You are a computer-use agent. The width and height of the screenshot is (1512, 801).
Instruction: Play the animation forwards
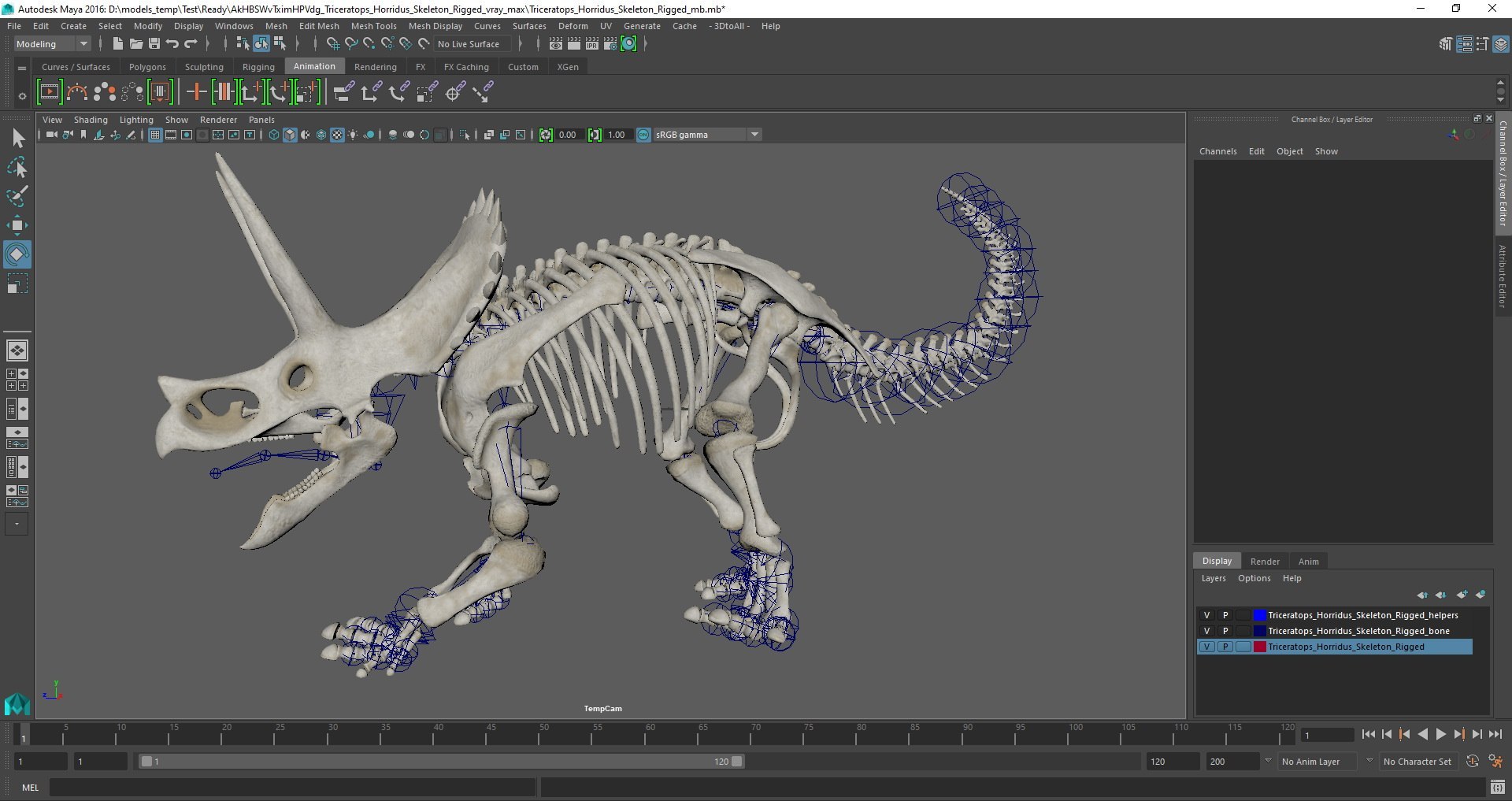pyautogui.click(x=1440, y=734)
